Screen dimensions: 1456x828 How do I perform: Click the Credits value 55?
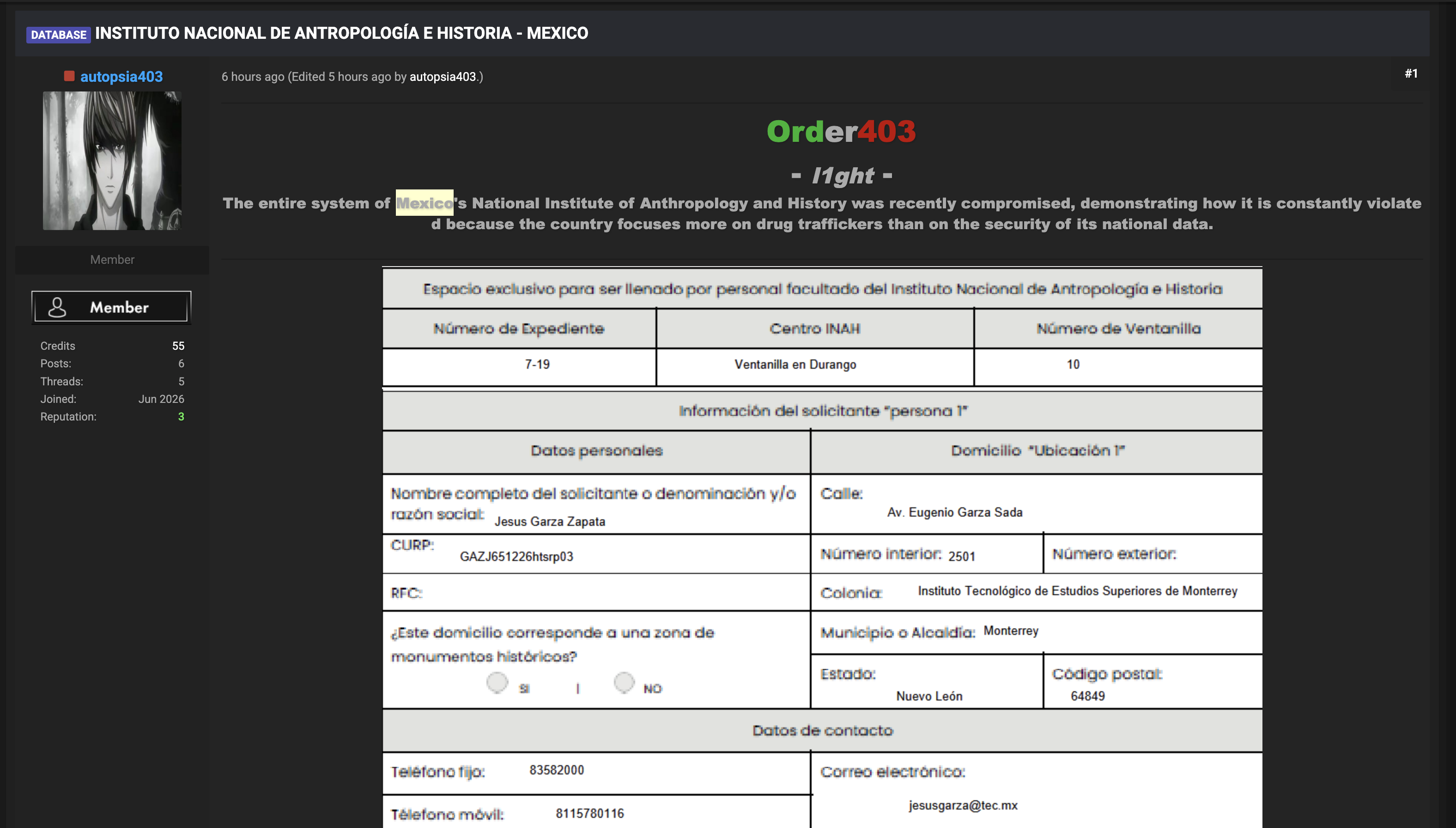(x=178, y=346)
